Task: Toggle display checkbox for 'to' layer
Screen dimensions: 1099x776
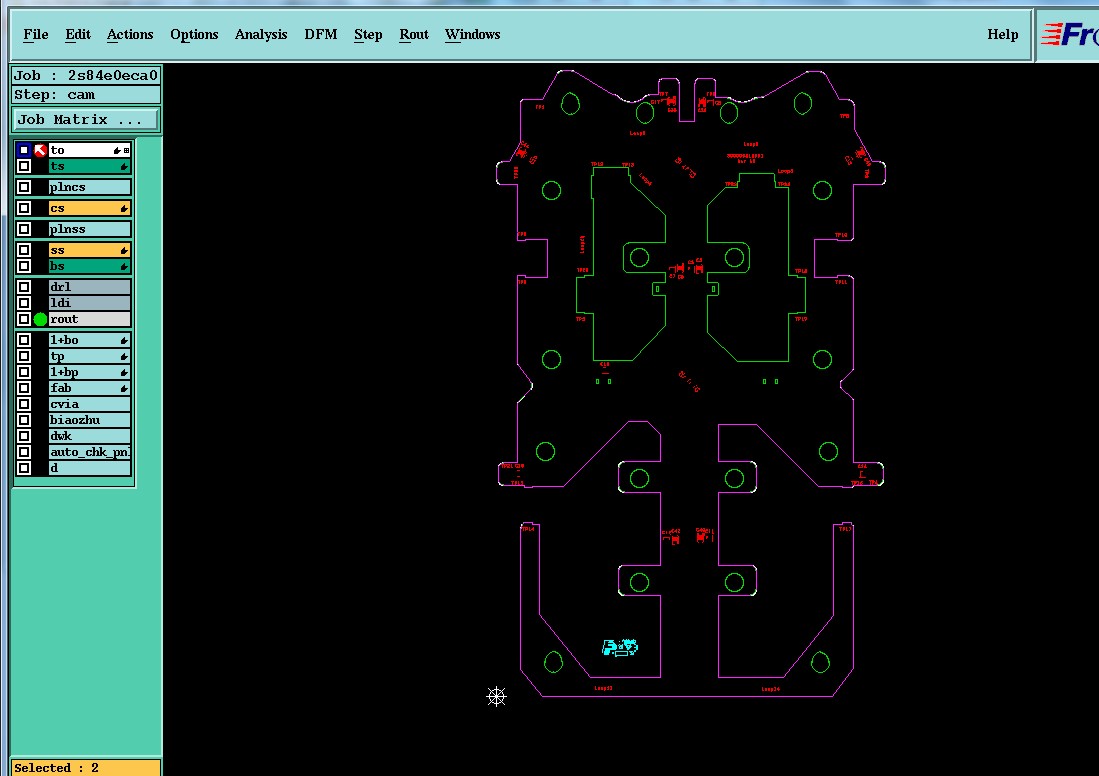Action: (x=24, y=150)
